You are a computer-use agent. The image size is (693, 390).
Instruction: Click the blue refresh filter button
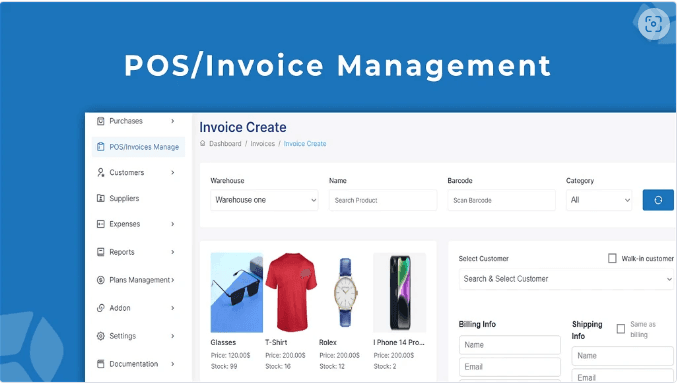[x=658, y=200]
